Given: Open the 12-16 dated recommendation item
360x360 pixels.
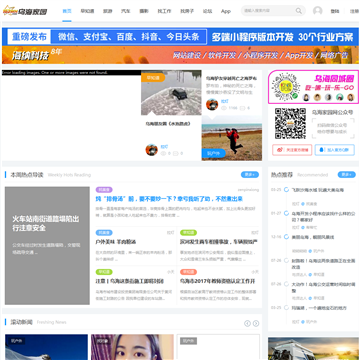Looking at the screenshot, I should tap(313, 237).
